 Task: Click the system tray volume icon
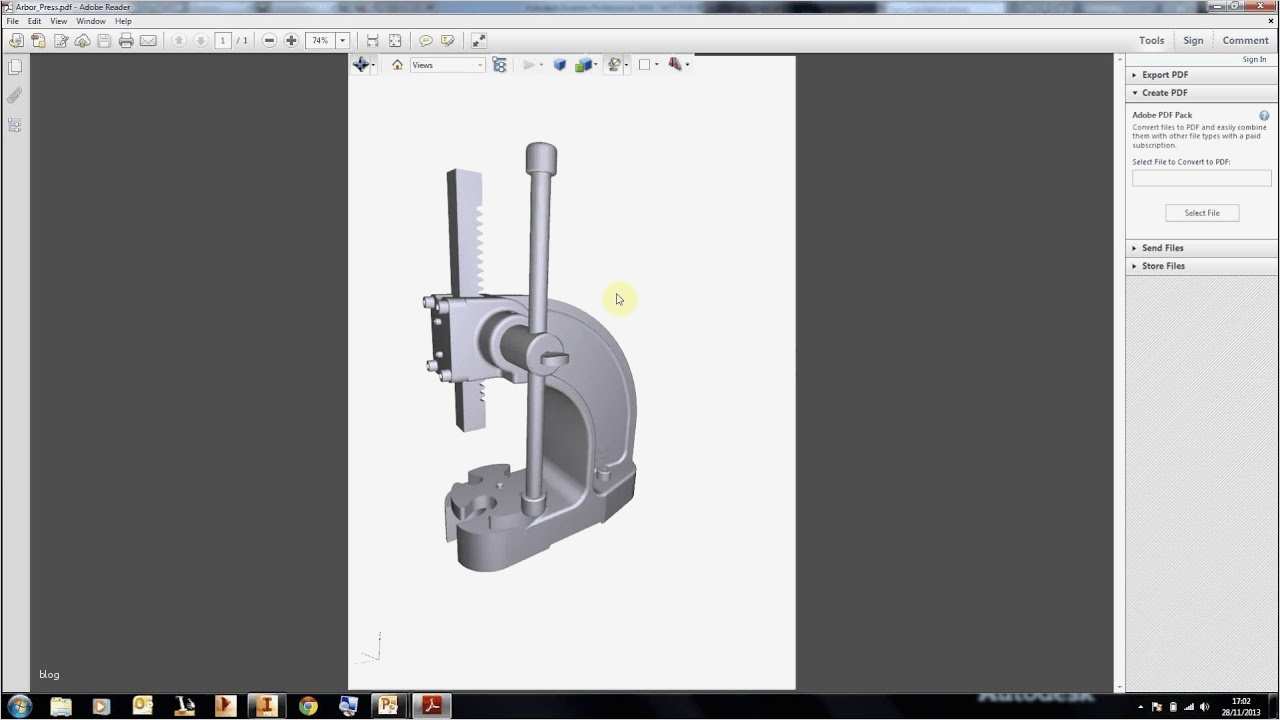tap(1203, 707)
